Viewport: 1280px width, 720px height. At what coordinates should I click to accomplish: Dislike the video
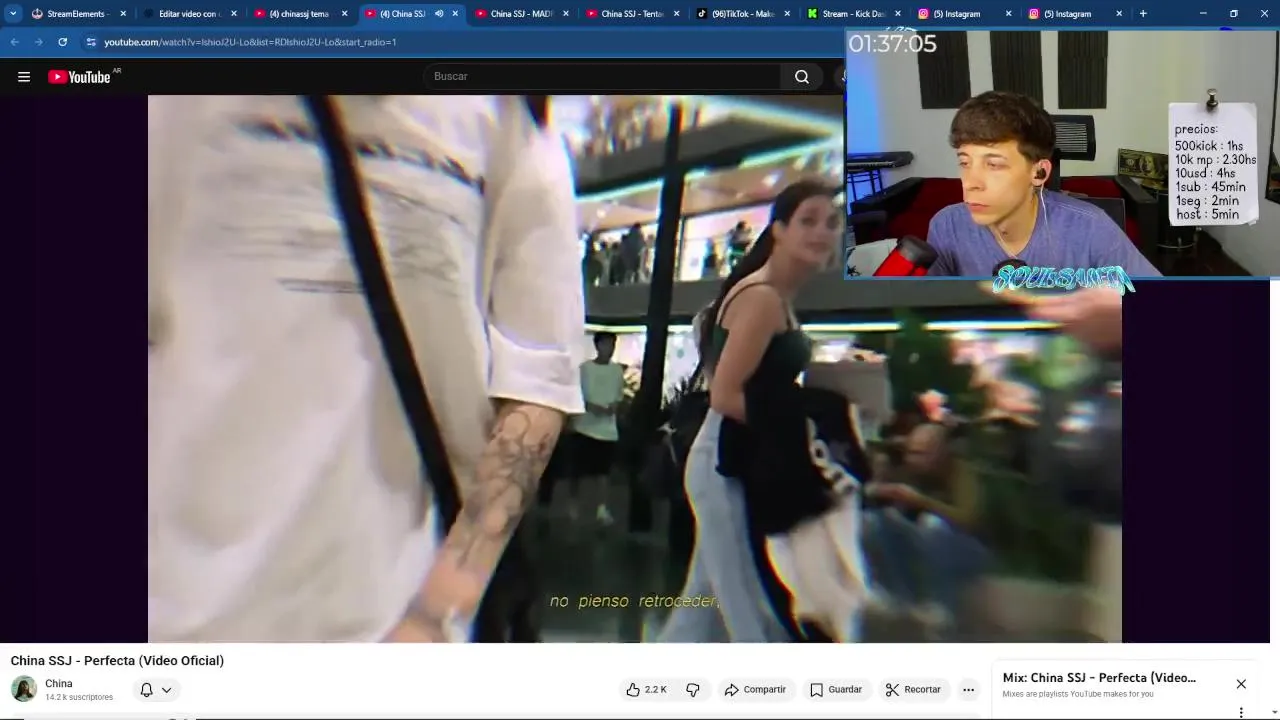click(x=693, y=690)
